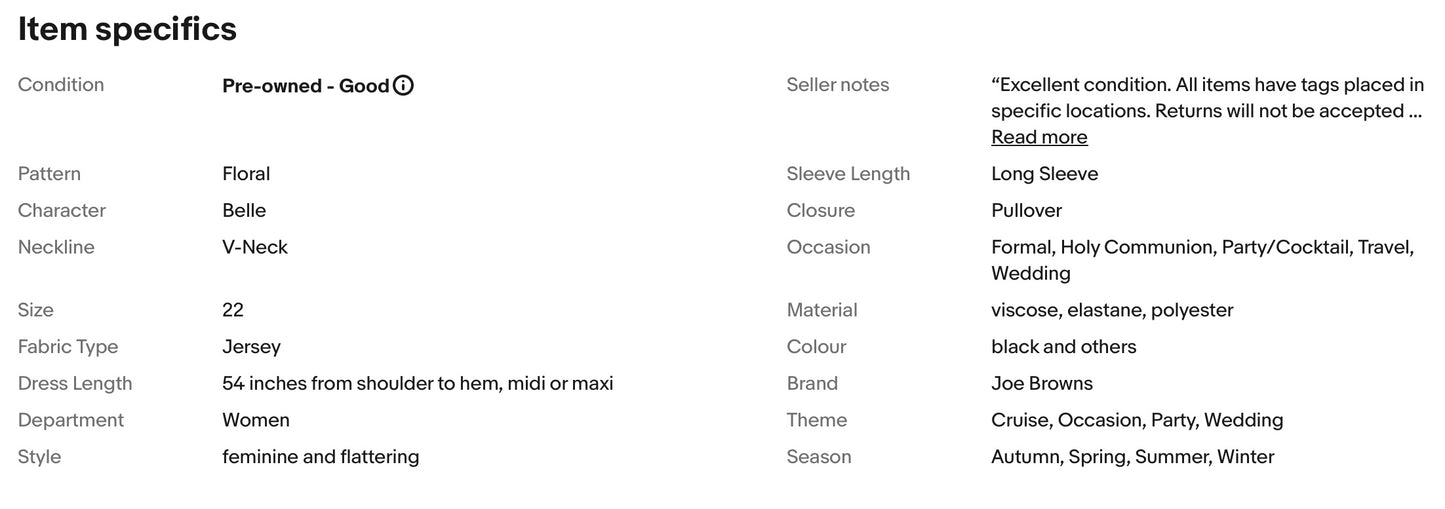Click the Autumn, Spring, Summer, Winter season text

coord(1132,457)
